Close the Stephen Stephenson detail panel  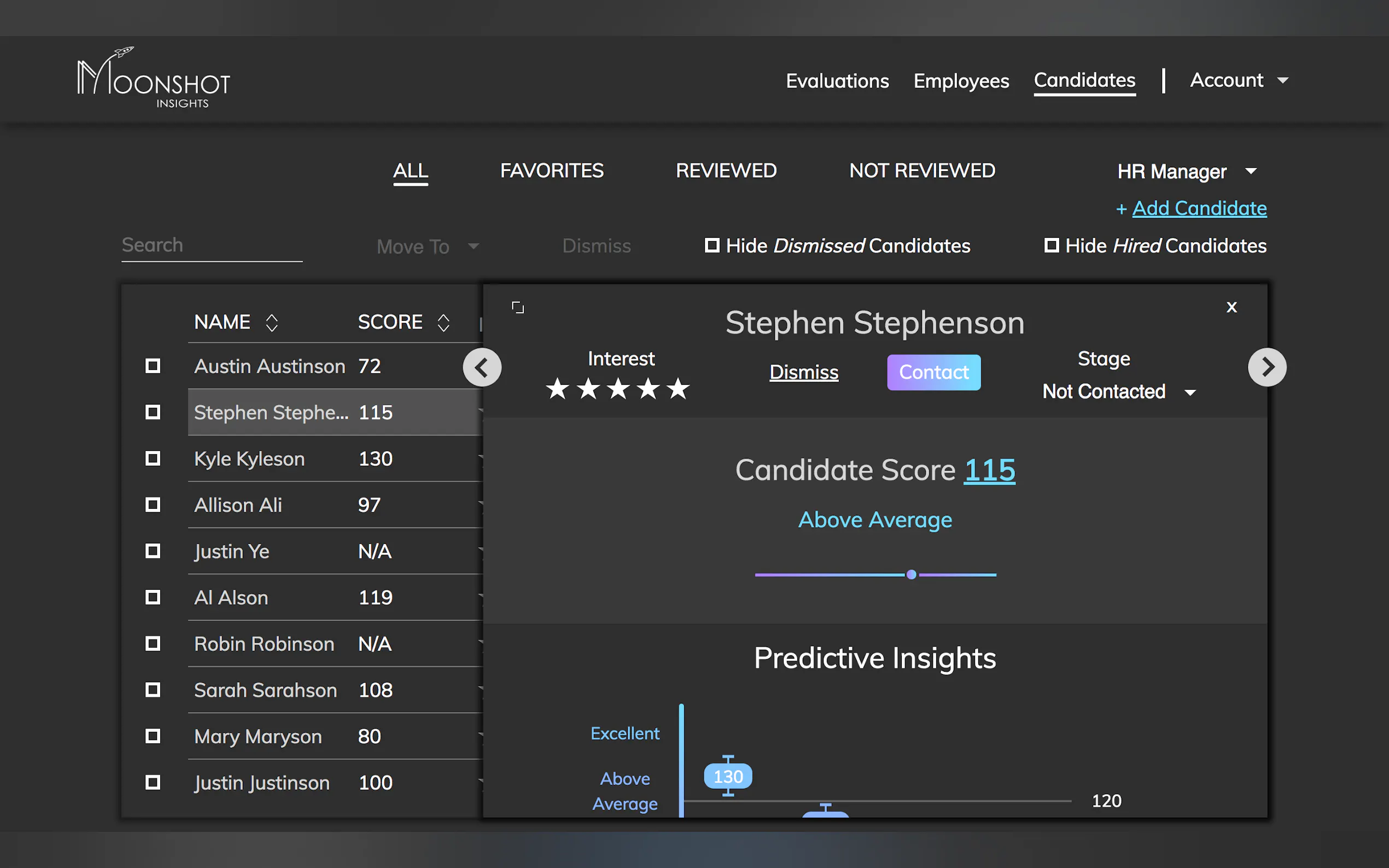click(1231, 307)
